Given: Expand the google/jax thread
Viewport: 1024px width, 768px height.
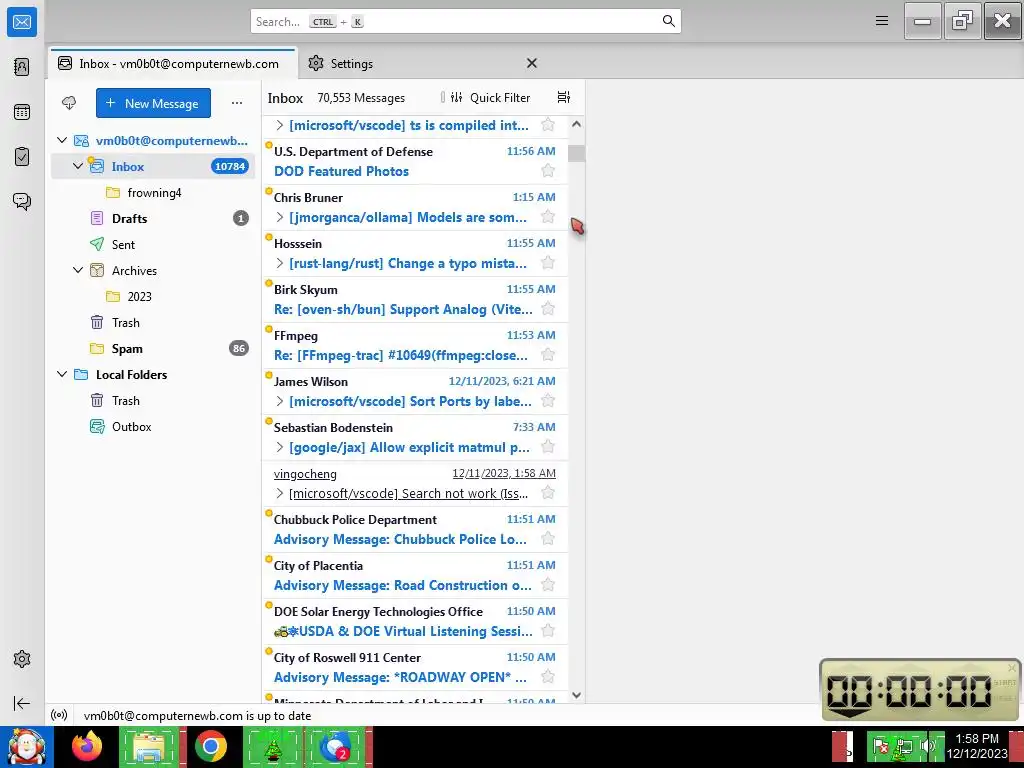Looking at the screenshot, I should (x=280, y=447).
